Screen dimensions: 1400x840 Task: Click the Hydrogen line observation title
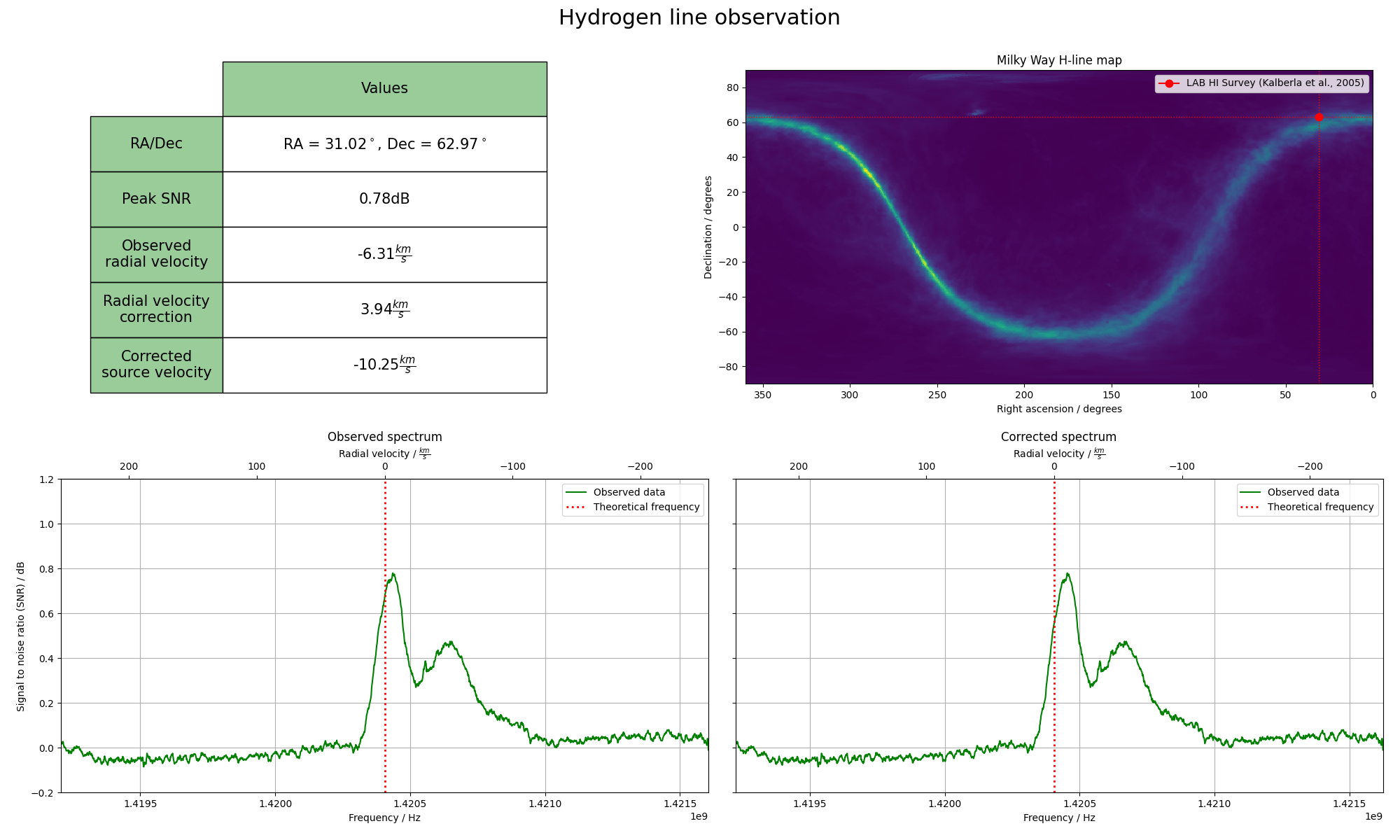point(699,17)
